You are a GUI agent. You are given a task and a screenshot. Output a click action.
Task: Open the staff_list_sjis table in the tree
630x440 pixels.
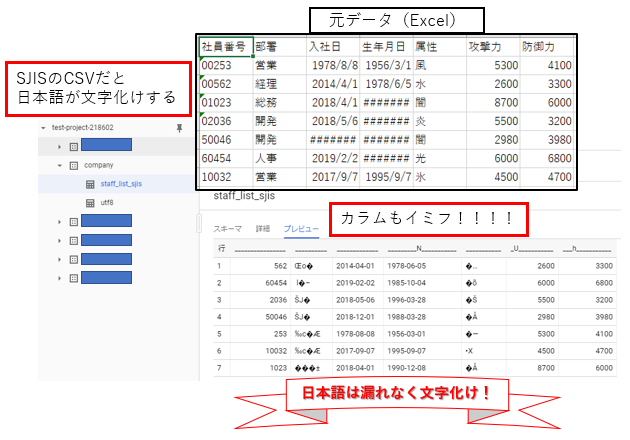click(121, 184)
